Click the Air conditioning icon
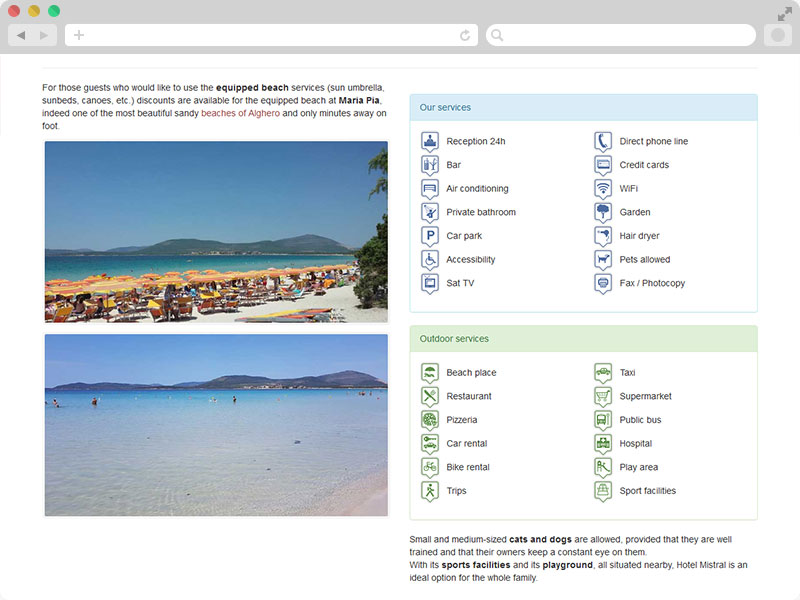The height and width of the screenshot is (600, 800). pyautogui.click(x=430, y=188)
